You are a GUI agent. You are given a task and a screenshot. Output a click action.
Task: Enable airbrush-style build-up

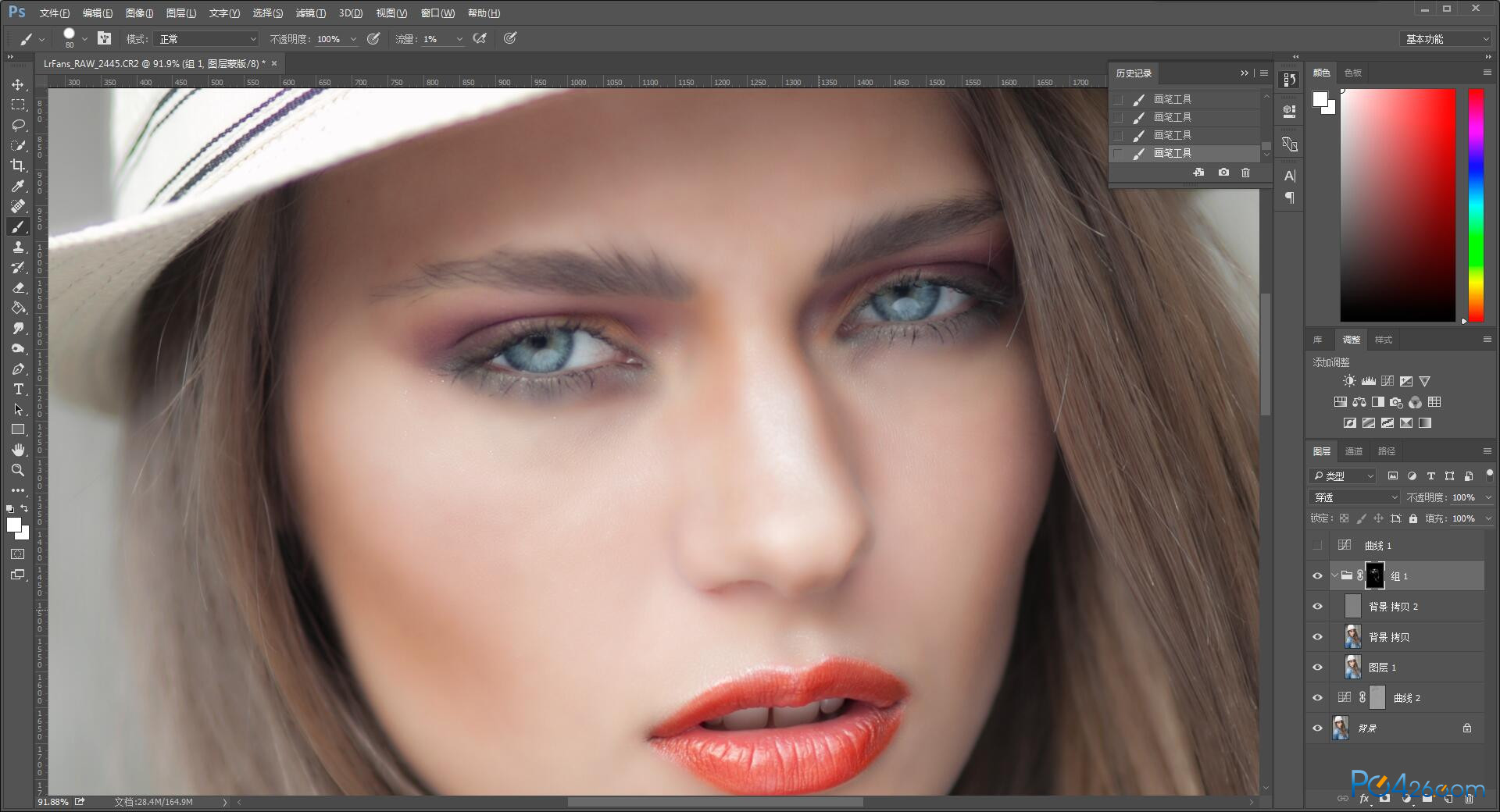pyautogui.click(x=480, y=38)
